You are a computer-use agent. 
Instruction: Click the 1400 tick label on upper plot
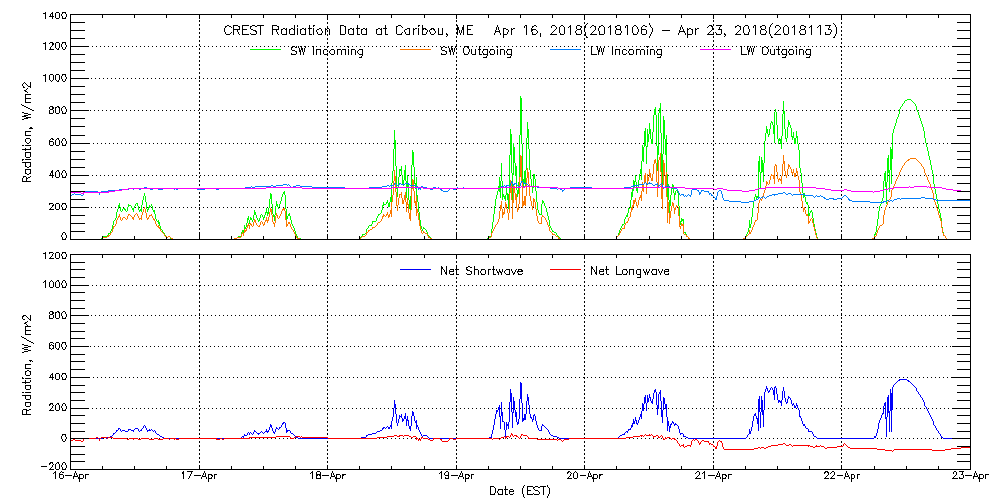click(x=53, y=18)
